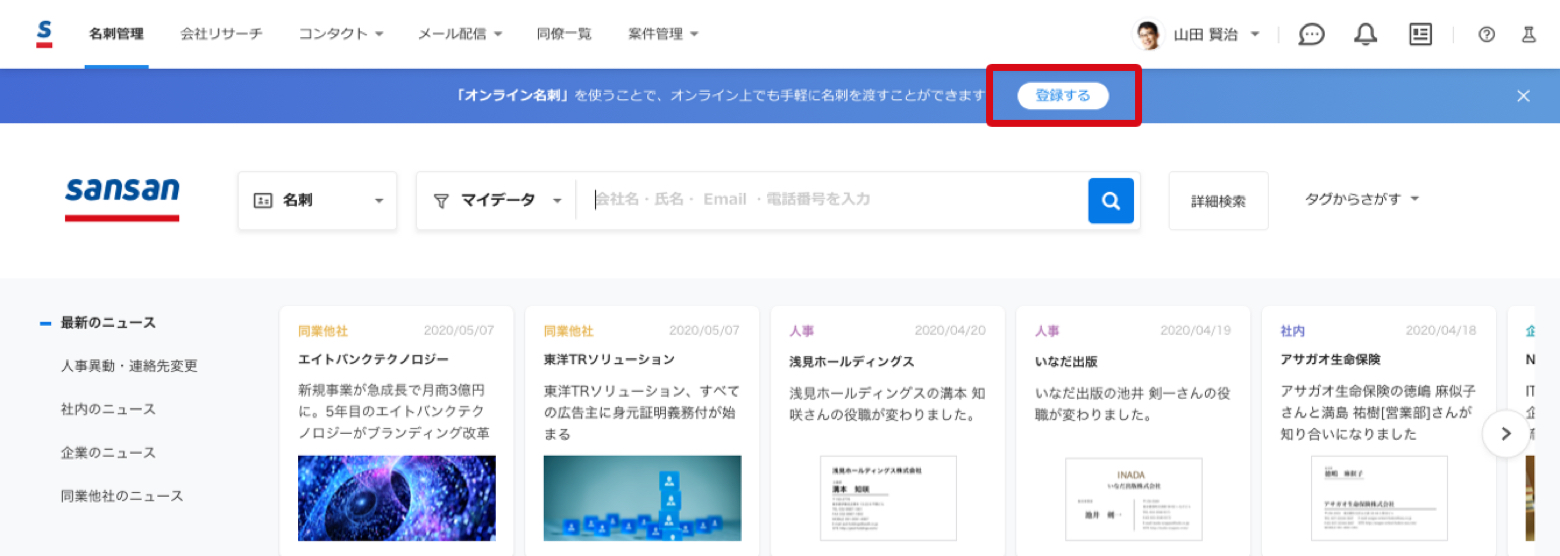Open the 名刺 search type dropdown
This screenshot has height=556, width=1560.
318,200
